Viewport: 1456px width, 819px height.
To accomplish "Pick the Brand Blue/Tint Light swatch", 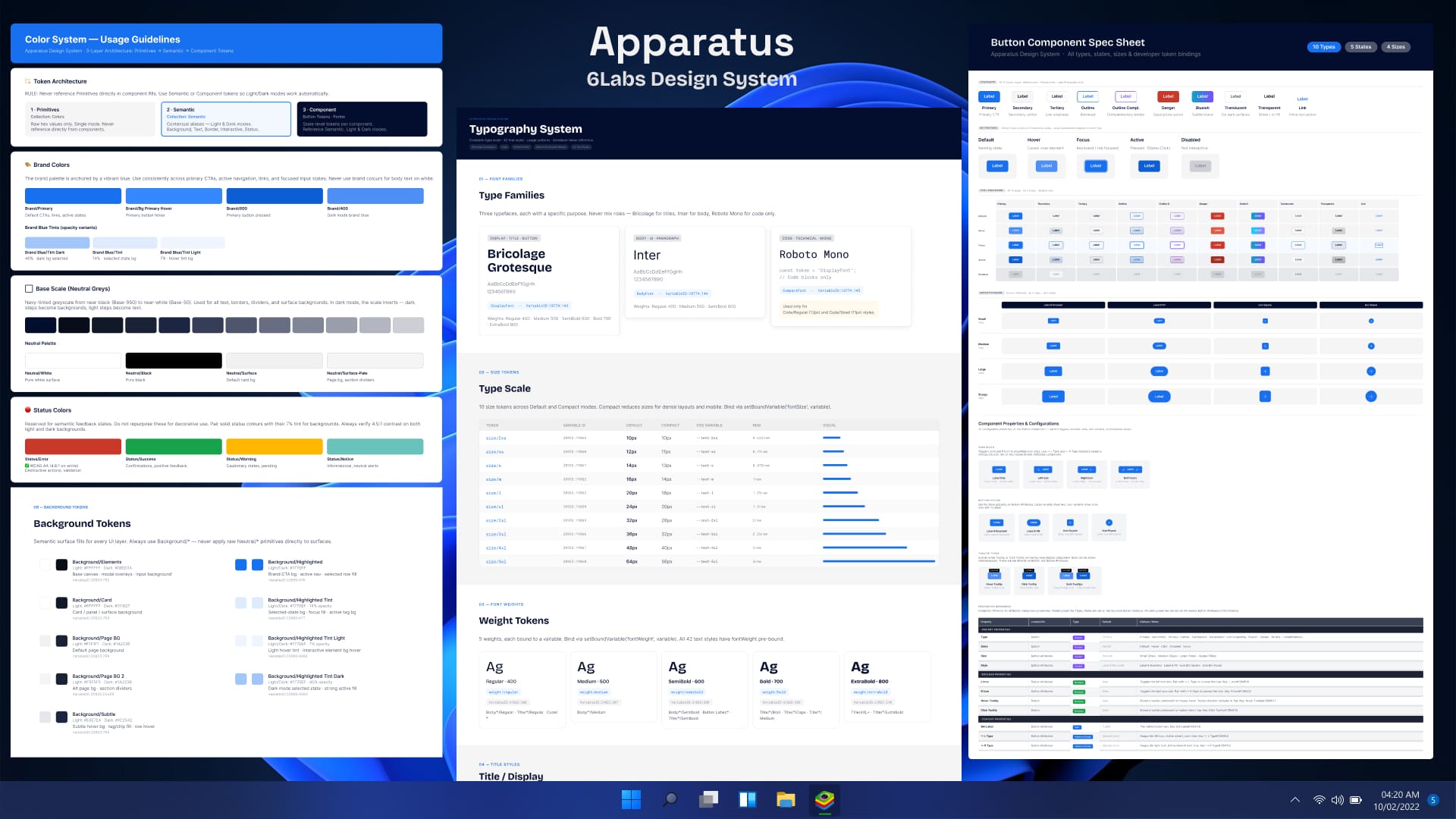I will click(193, 243).
